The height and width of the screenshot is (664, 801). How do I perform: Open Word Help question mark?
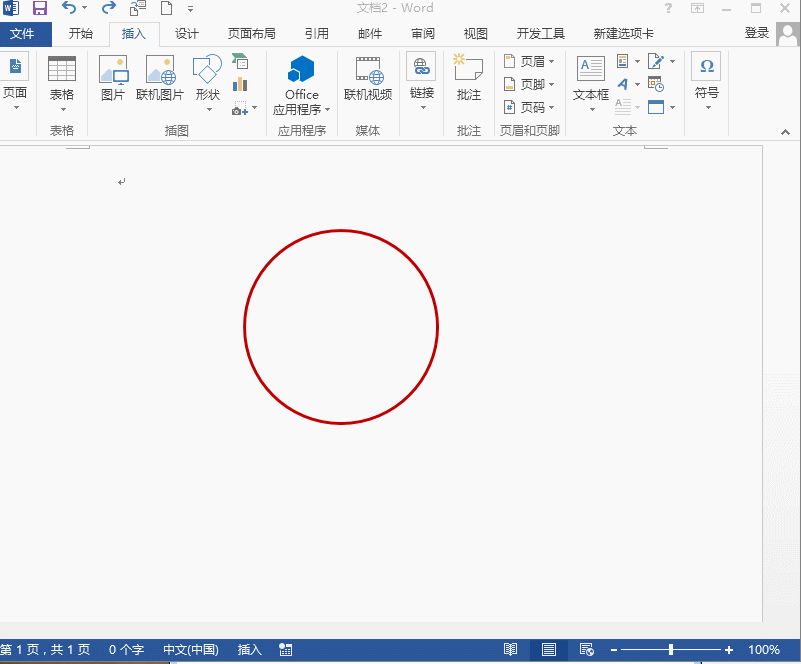pyautogui.click(x=668, y=8)
